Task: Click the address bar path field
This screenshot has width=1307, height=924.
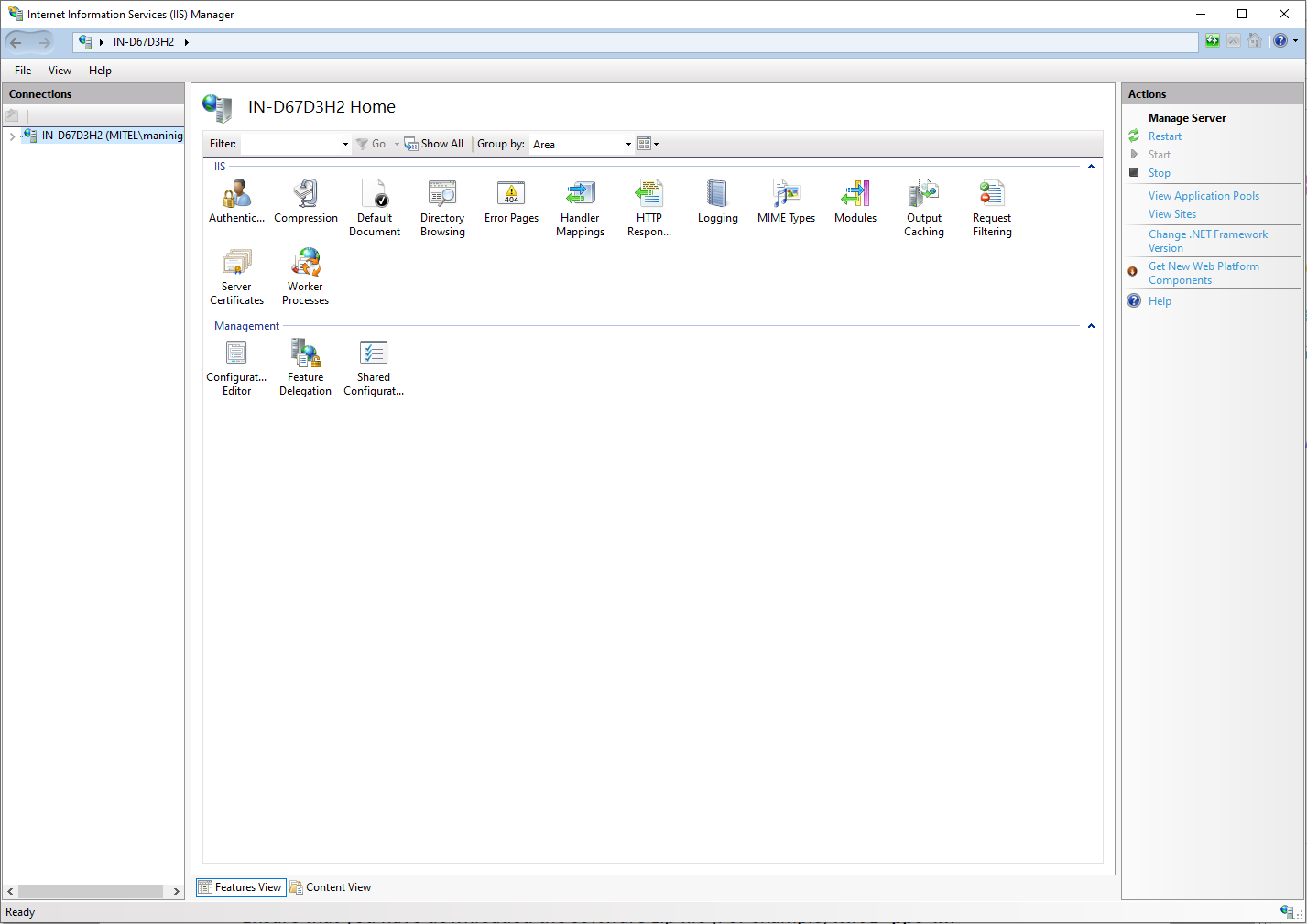Action: [x=636, y=42]
